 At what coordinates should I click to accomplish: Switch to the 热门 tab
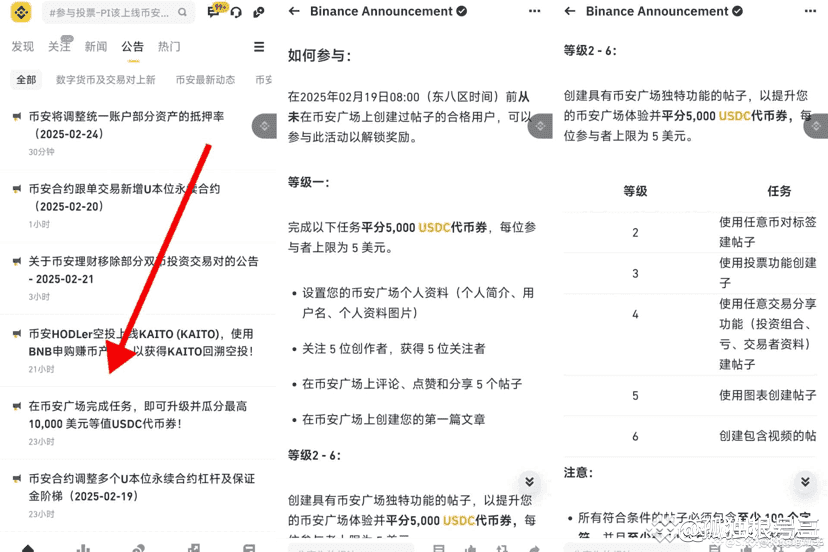(169, 46)
